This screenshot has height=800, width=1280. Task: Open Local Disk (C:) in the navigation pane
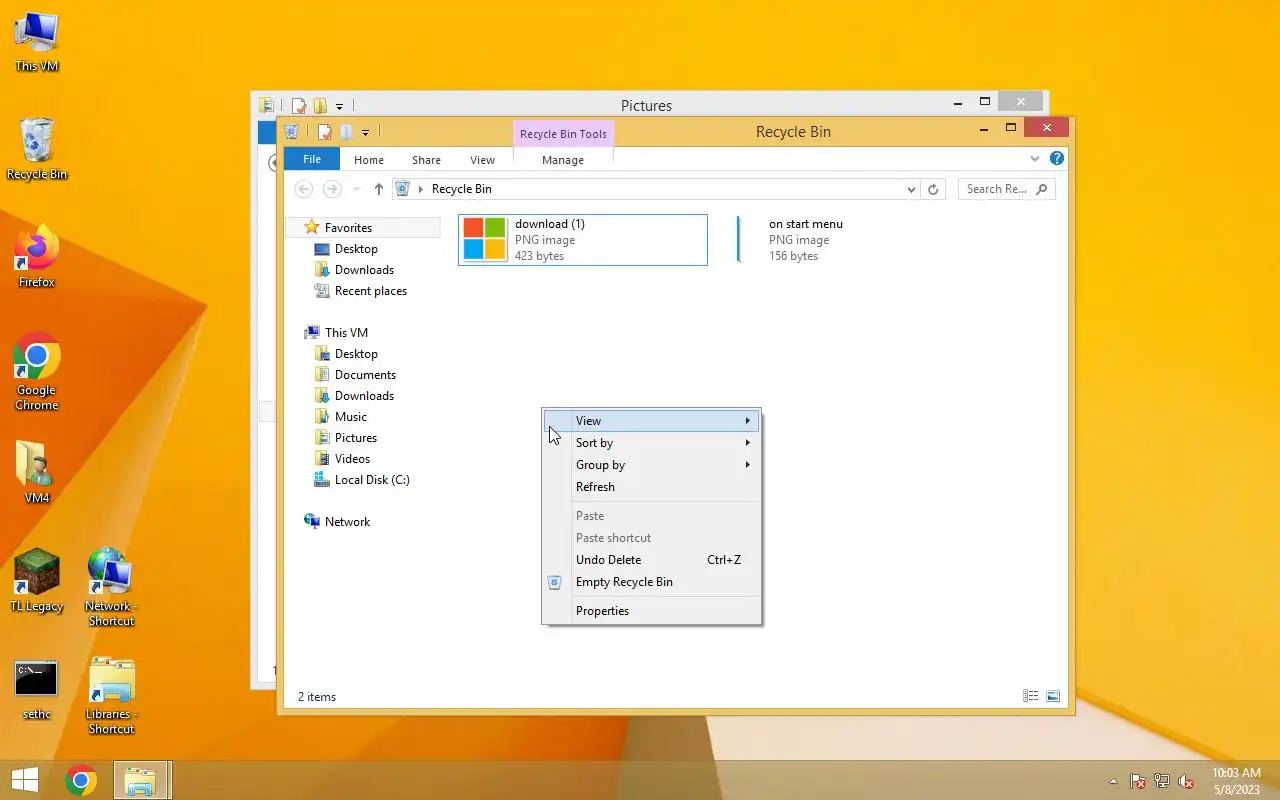372,480
